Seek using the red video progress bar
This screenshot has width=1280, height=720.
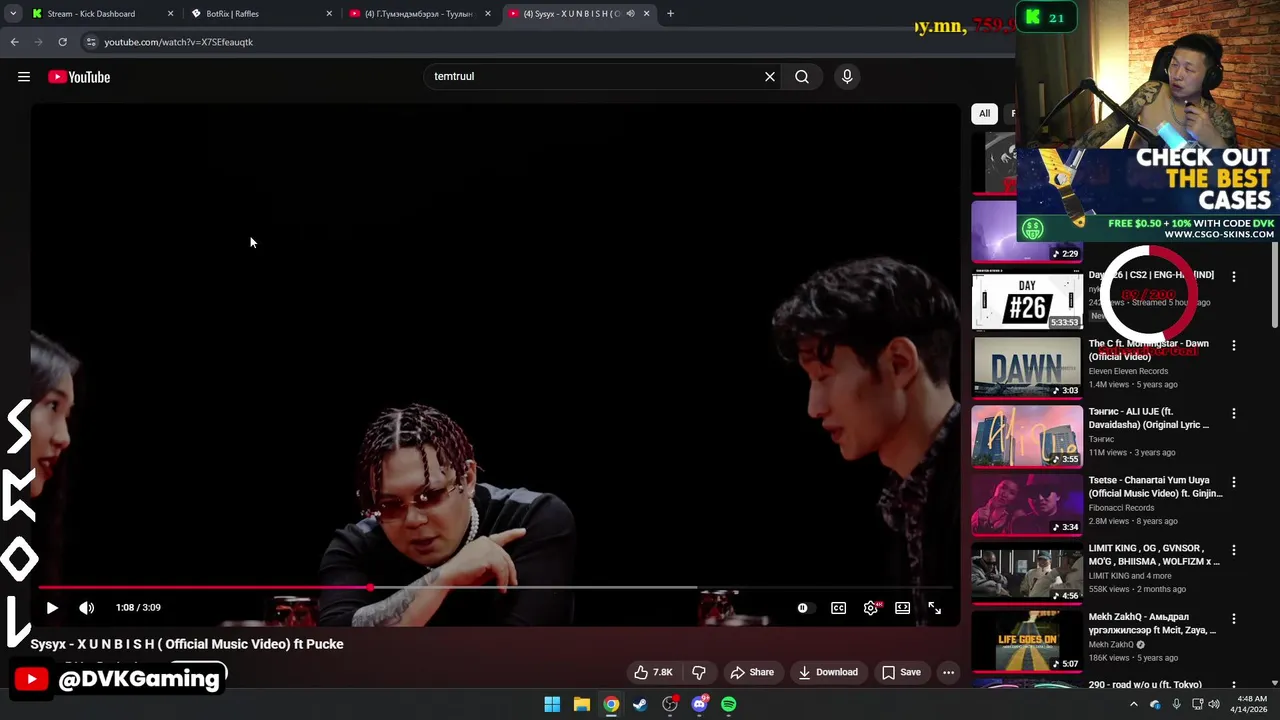tap(495, 588)
